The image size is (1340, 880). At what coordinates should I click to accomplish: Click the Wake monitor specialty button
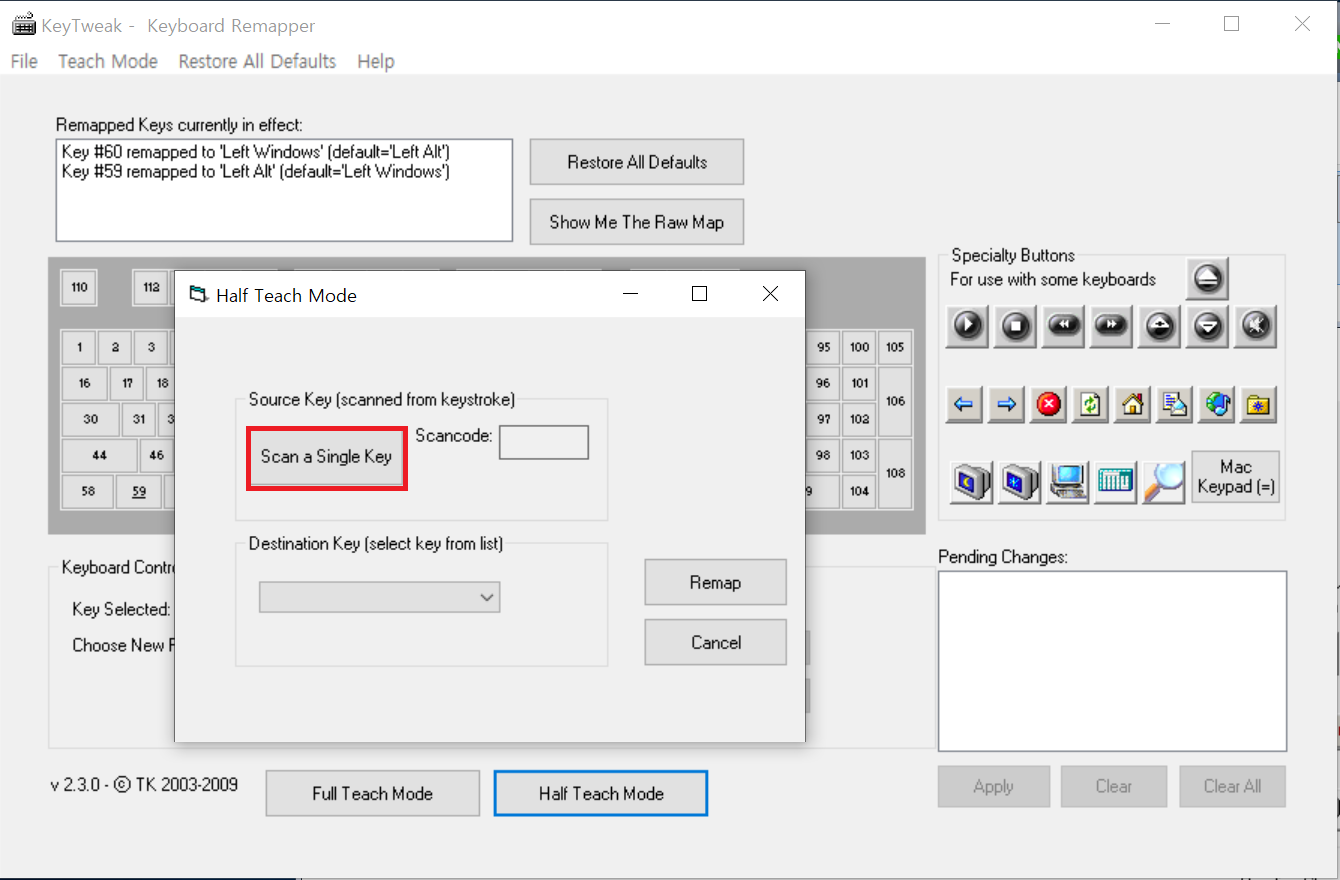coord(1020,481)
